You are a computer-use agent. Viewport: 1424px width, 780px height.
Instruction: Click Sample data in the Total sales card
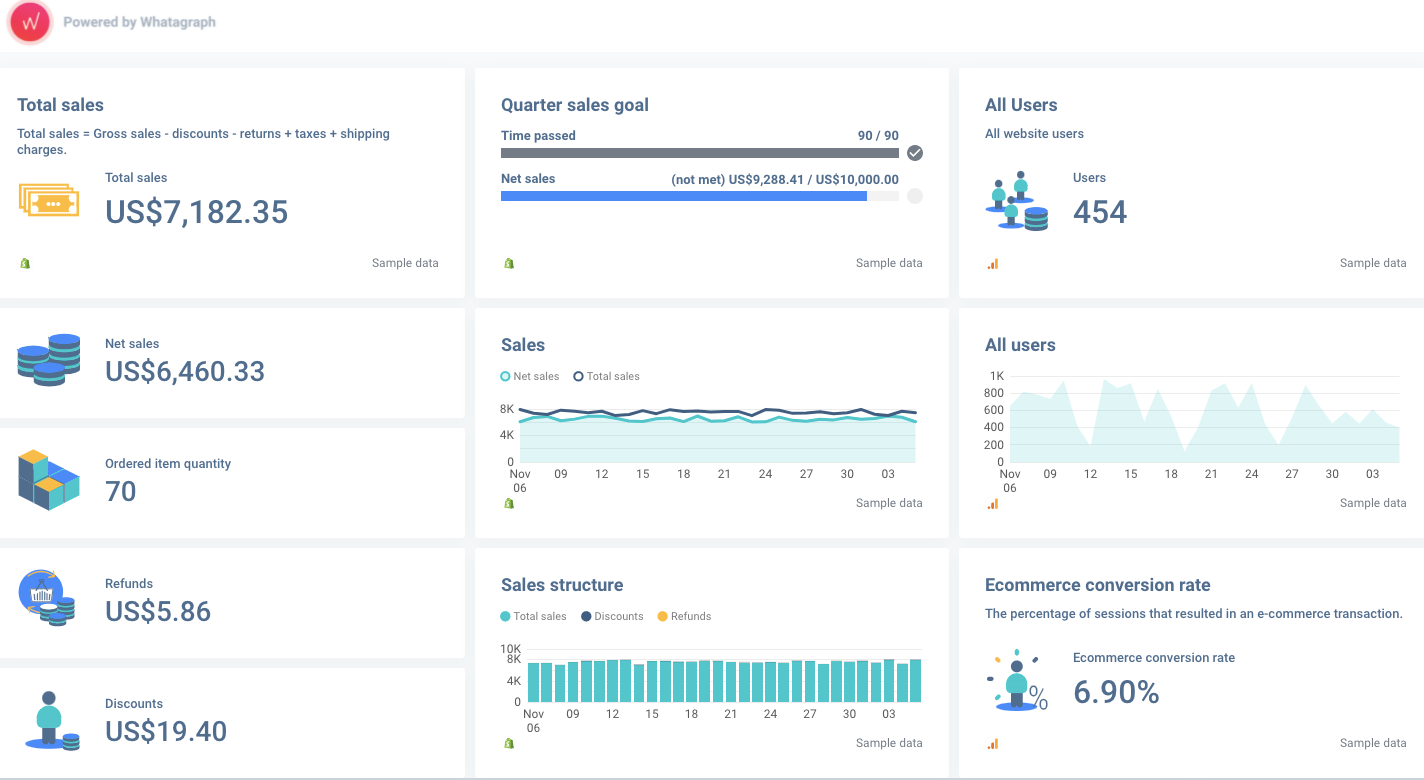[405, 263]
